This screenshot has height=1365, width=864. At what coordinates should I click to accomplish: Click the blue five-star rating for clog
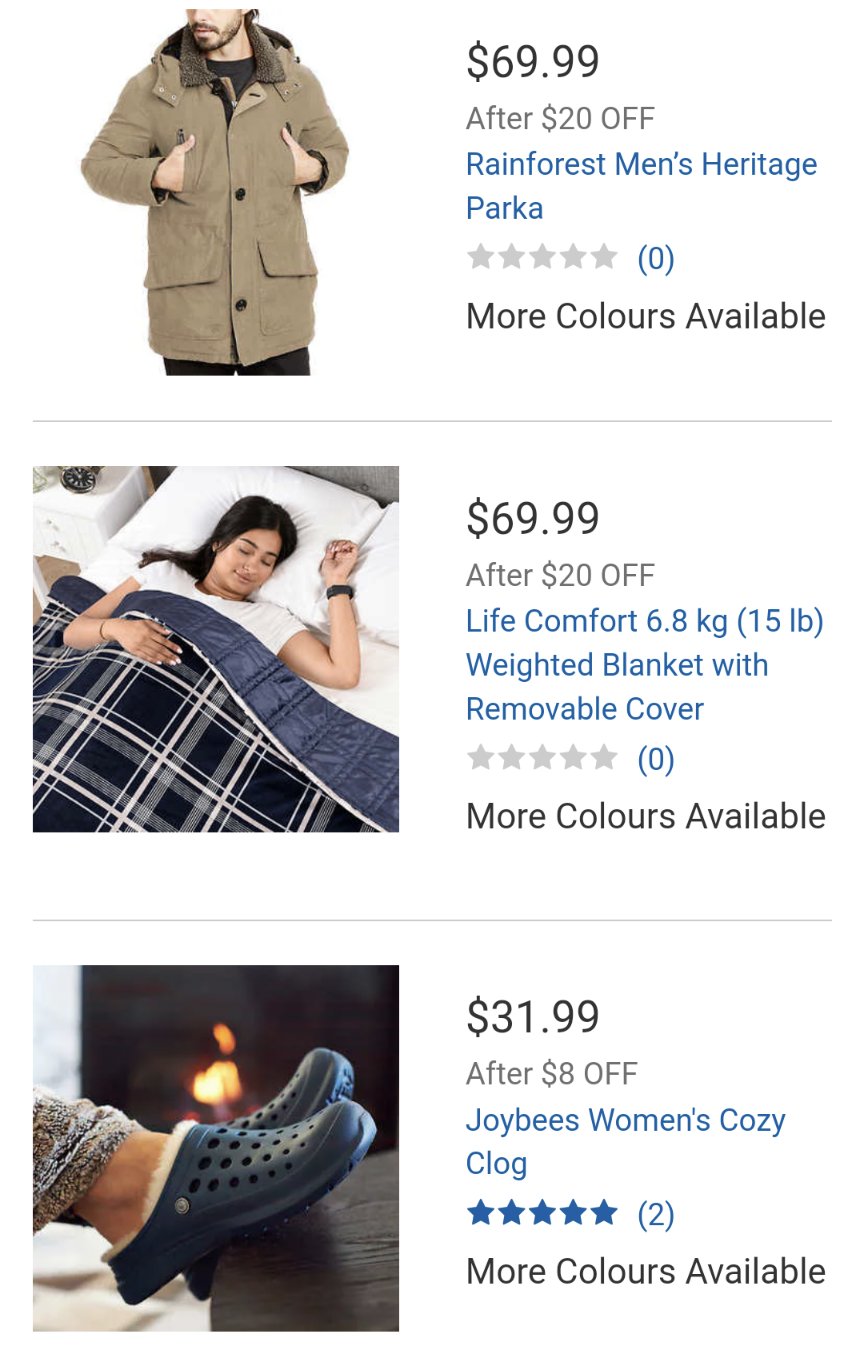tap(542, 1214)
